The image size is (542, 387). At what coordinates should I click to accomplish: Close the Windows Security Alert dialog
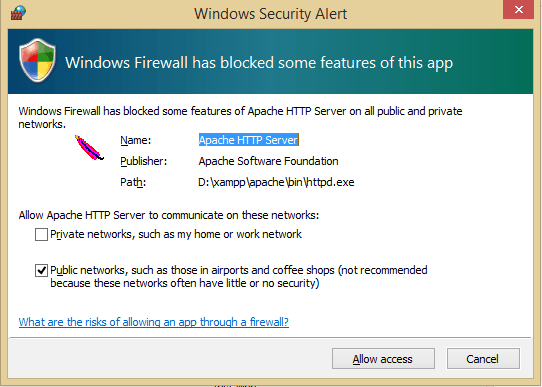point(518,9)
